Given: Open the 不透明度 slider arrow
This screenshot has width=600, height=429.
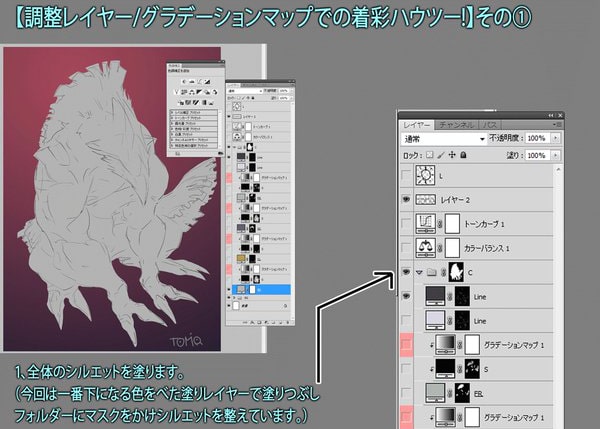Looking at the screenshot, I should coord(556,138).
